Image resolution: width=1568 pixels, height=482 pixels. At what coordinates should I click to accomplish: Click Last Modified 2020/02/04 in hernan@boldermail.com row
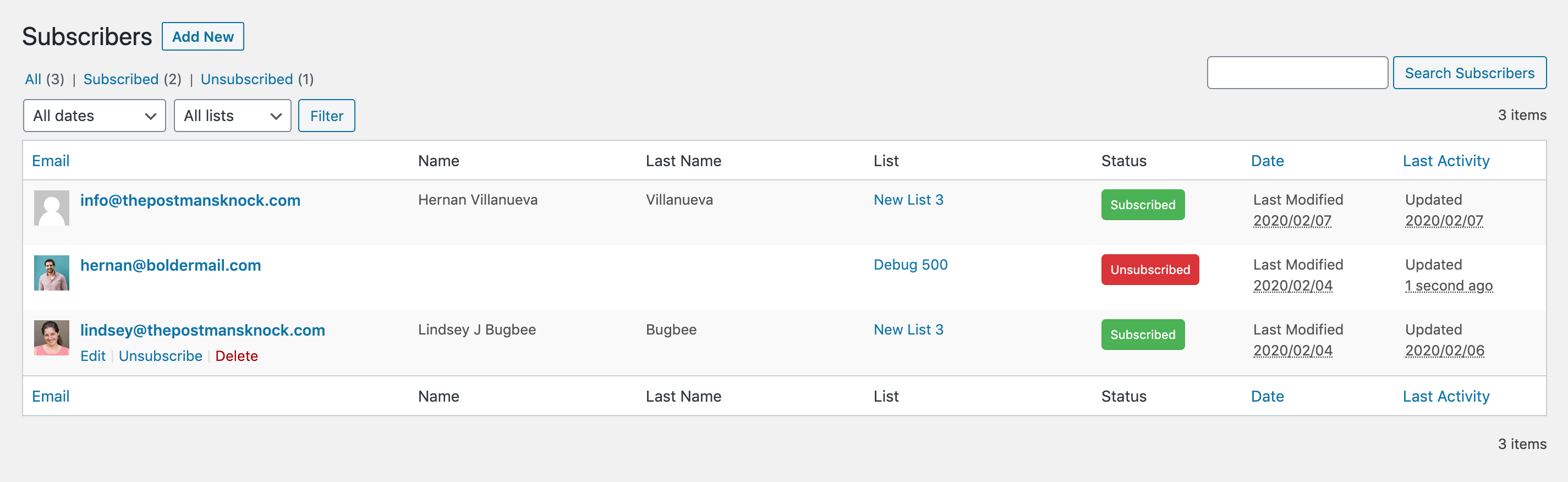click(1293, 286)
